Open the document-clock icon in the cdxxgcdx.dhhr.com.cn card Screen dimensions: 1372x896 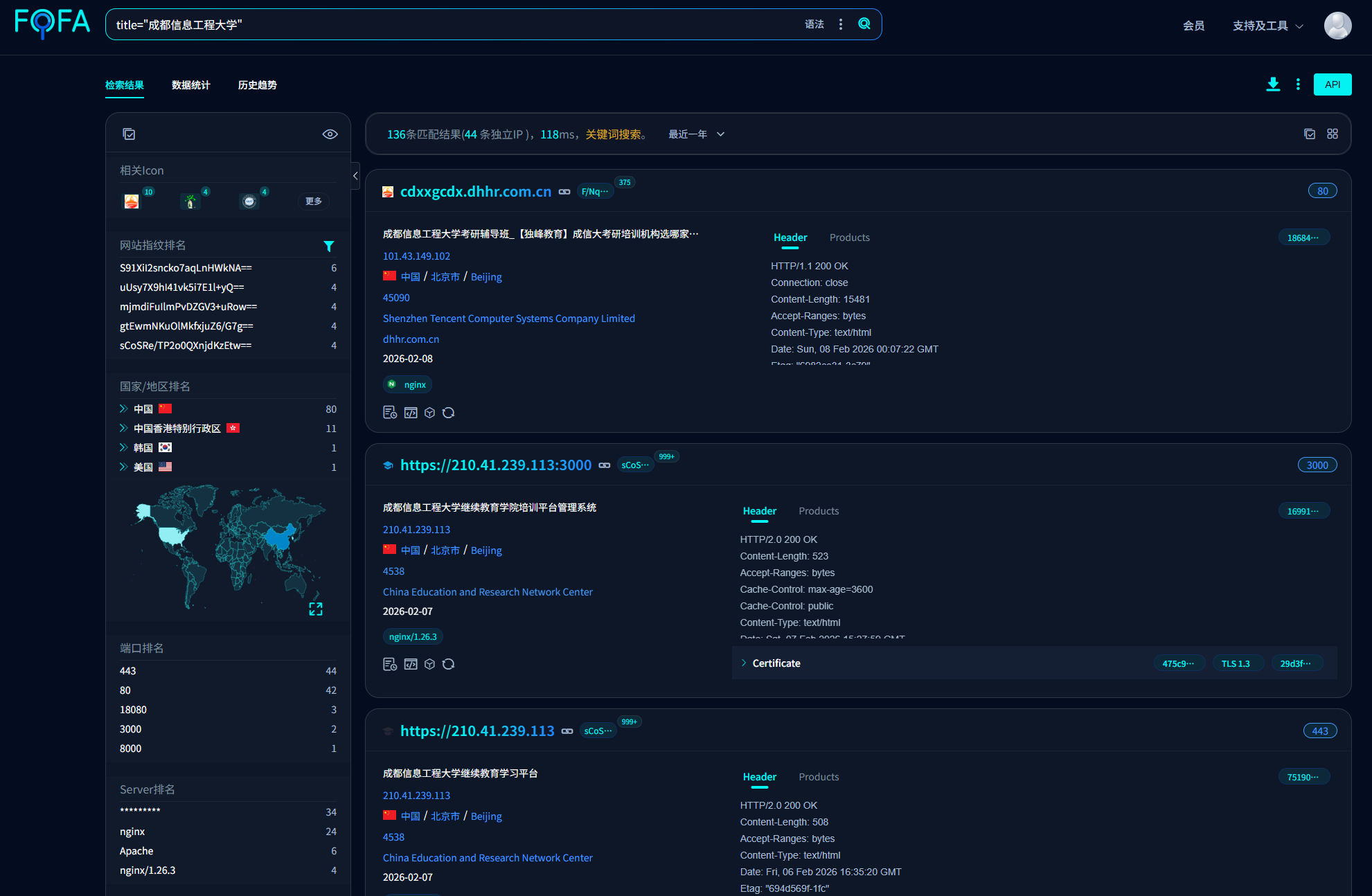[390, 413]
